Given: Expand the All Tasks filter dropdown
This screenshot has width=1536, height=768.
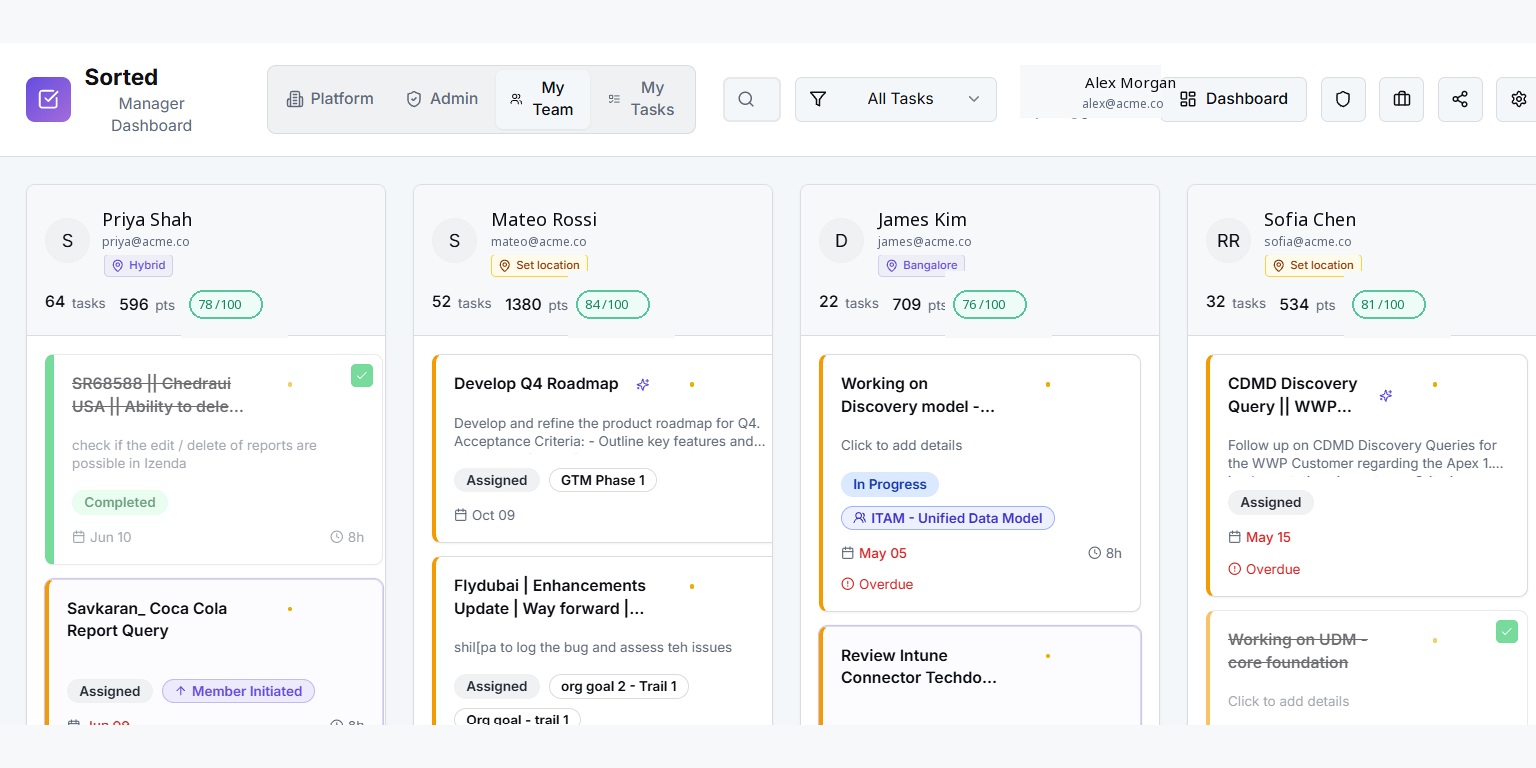Looking at the screenshot, I should 896,99.
